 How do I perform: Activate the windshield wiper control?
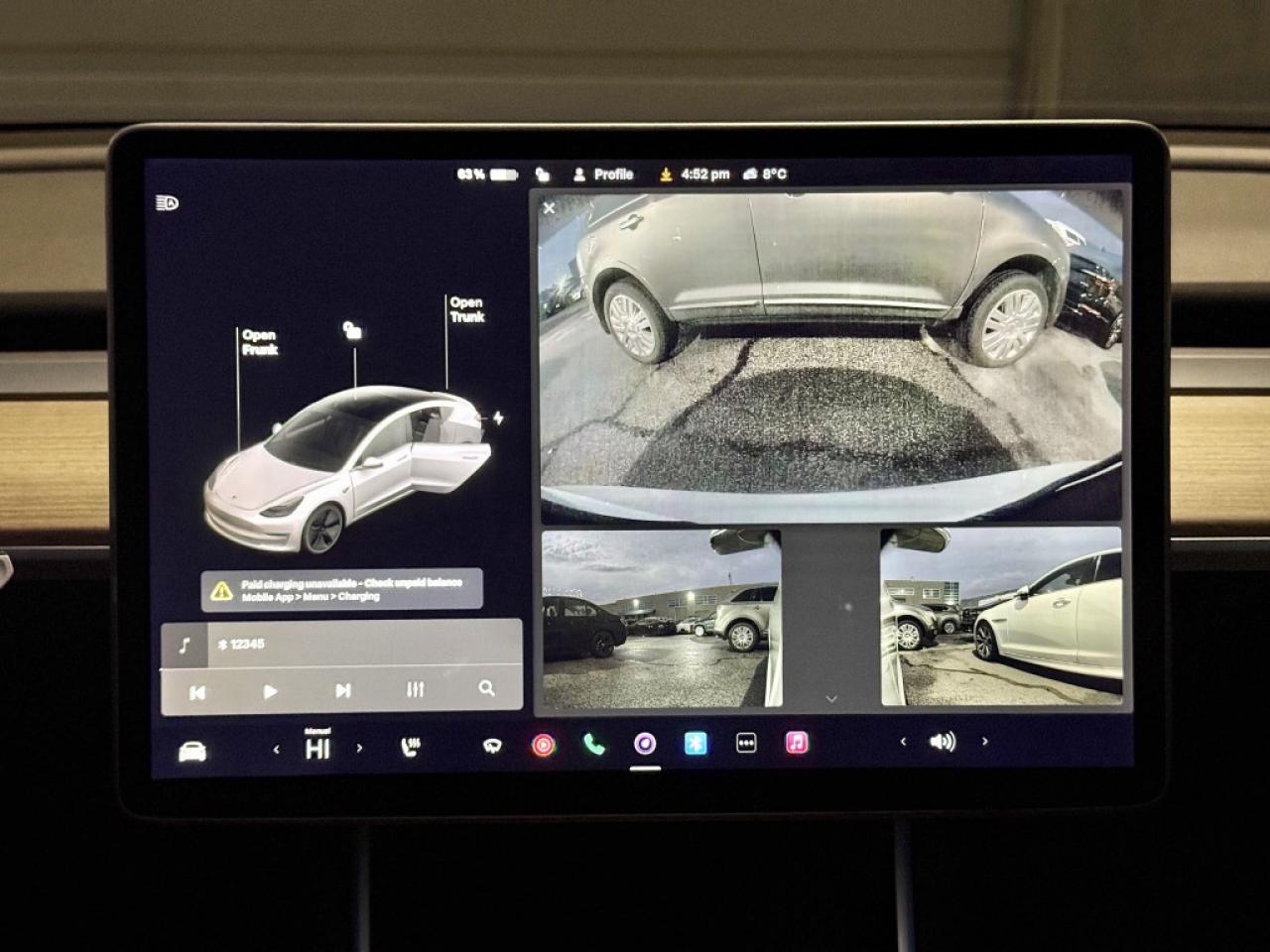pos(492,746)
